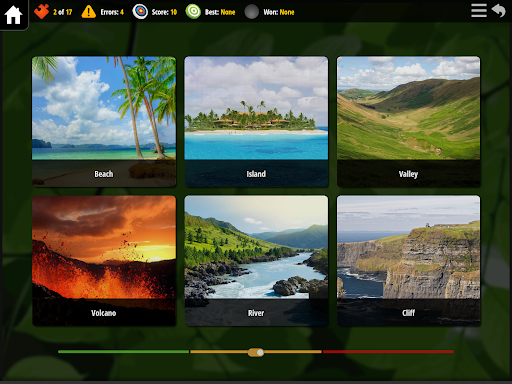Click the green segment of the slider
512x384 pixels.
click(x=123, y=352)
